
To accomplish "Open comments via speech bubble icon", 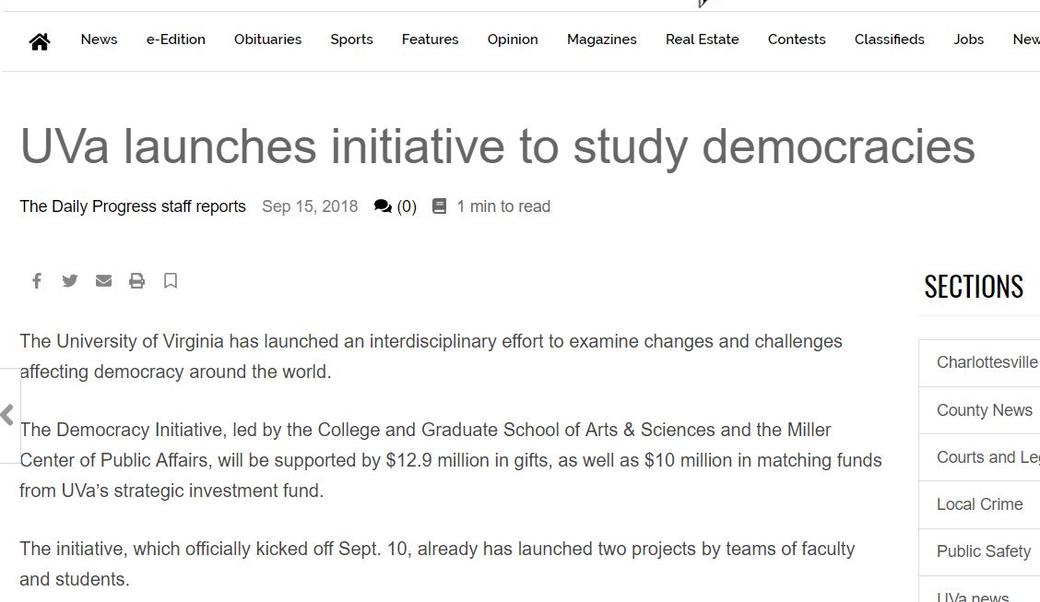I will tap(383, 206).
